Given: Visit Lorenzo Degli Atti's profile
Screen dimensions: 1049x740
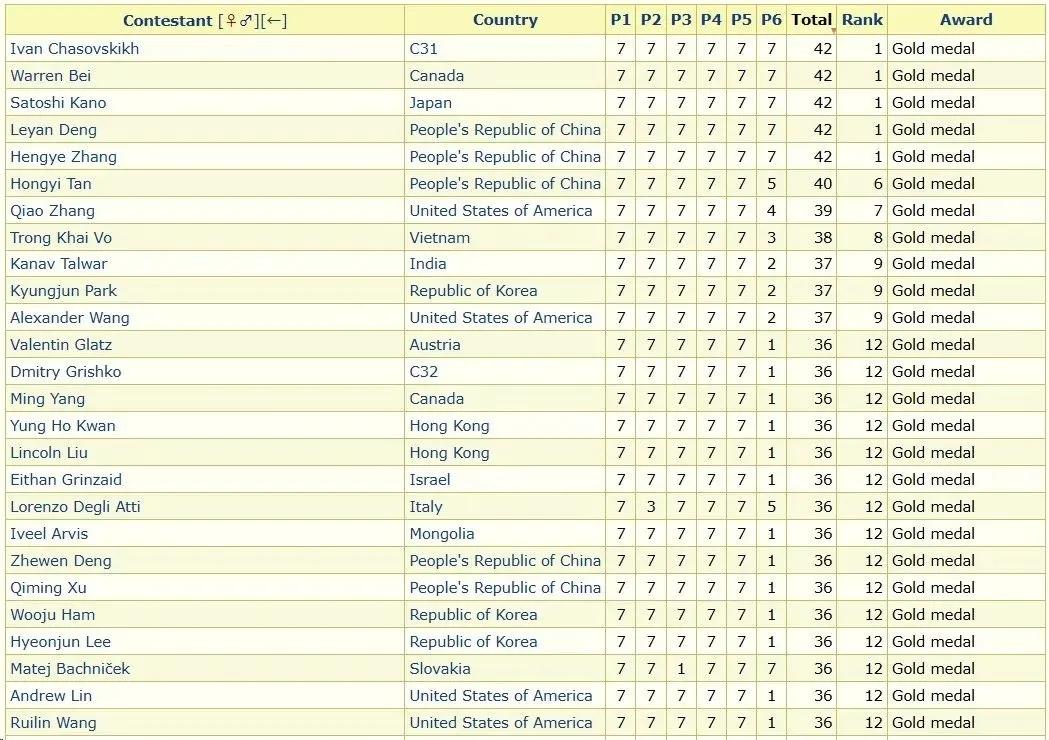Looking at the screenshot, I should 76,506.
